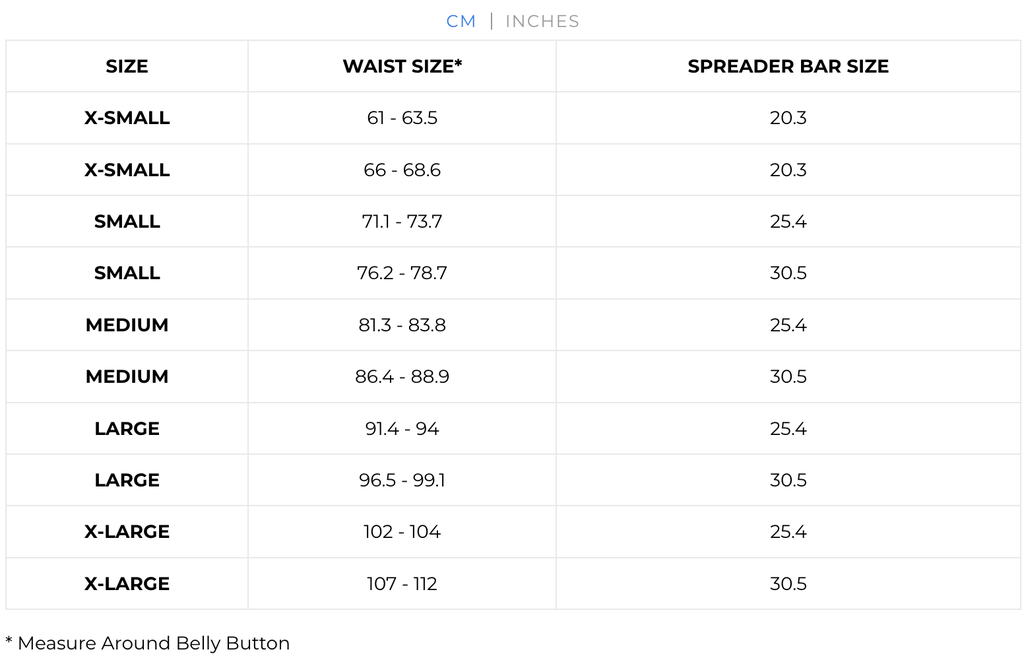Select the 107 - 112 waist size cell
The width and height of the screenshot is (1024, 664).
(x=402, y=584)
